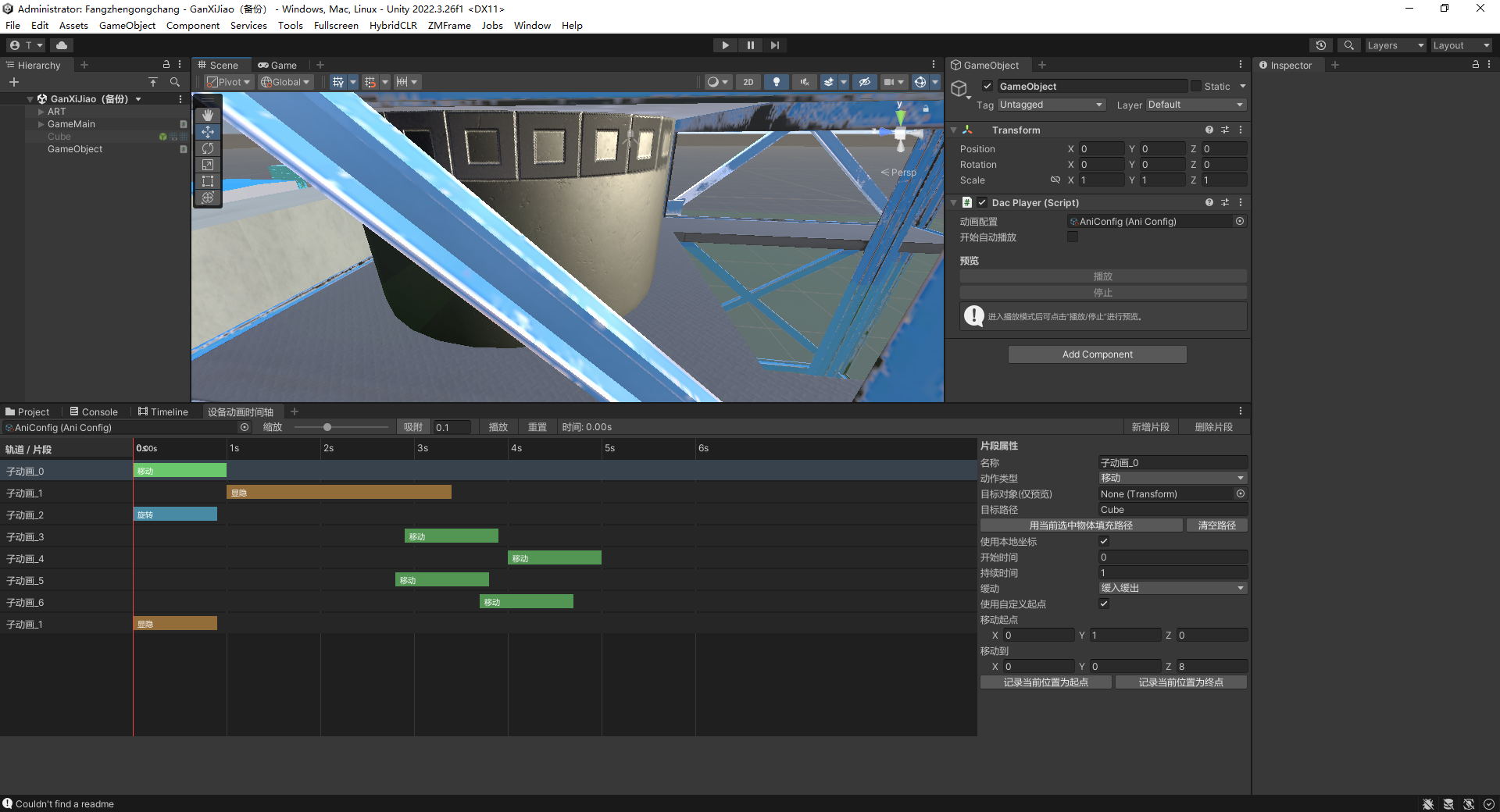The width and height of the screenshot is (1500, 812).
Task: Open the Tag Untagged dropdown
Action: coord(1051,105)
